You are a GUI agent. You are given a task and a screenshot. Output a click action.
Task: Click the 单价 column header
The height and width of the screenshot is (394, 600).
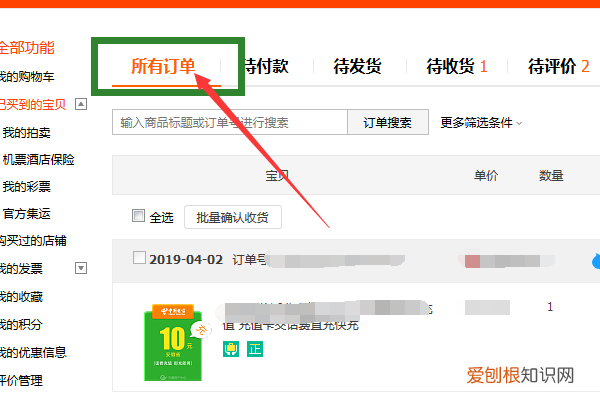[486, 176]
